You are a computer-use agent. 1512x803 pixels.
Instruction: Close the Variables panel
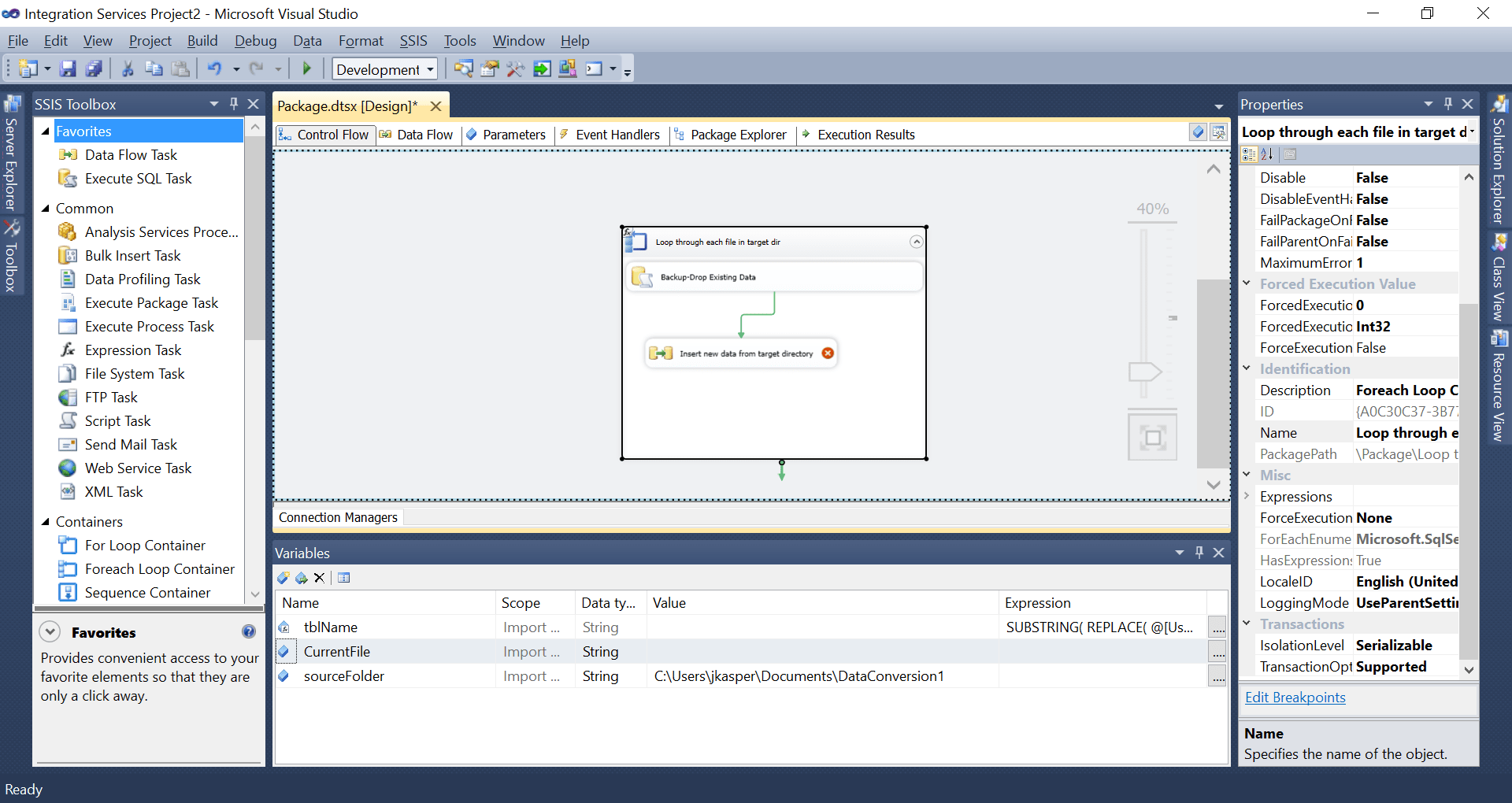pos(1218,553)
